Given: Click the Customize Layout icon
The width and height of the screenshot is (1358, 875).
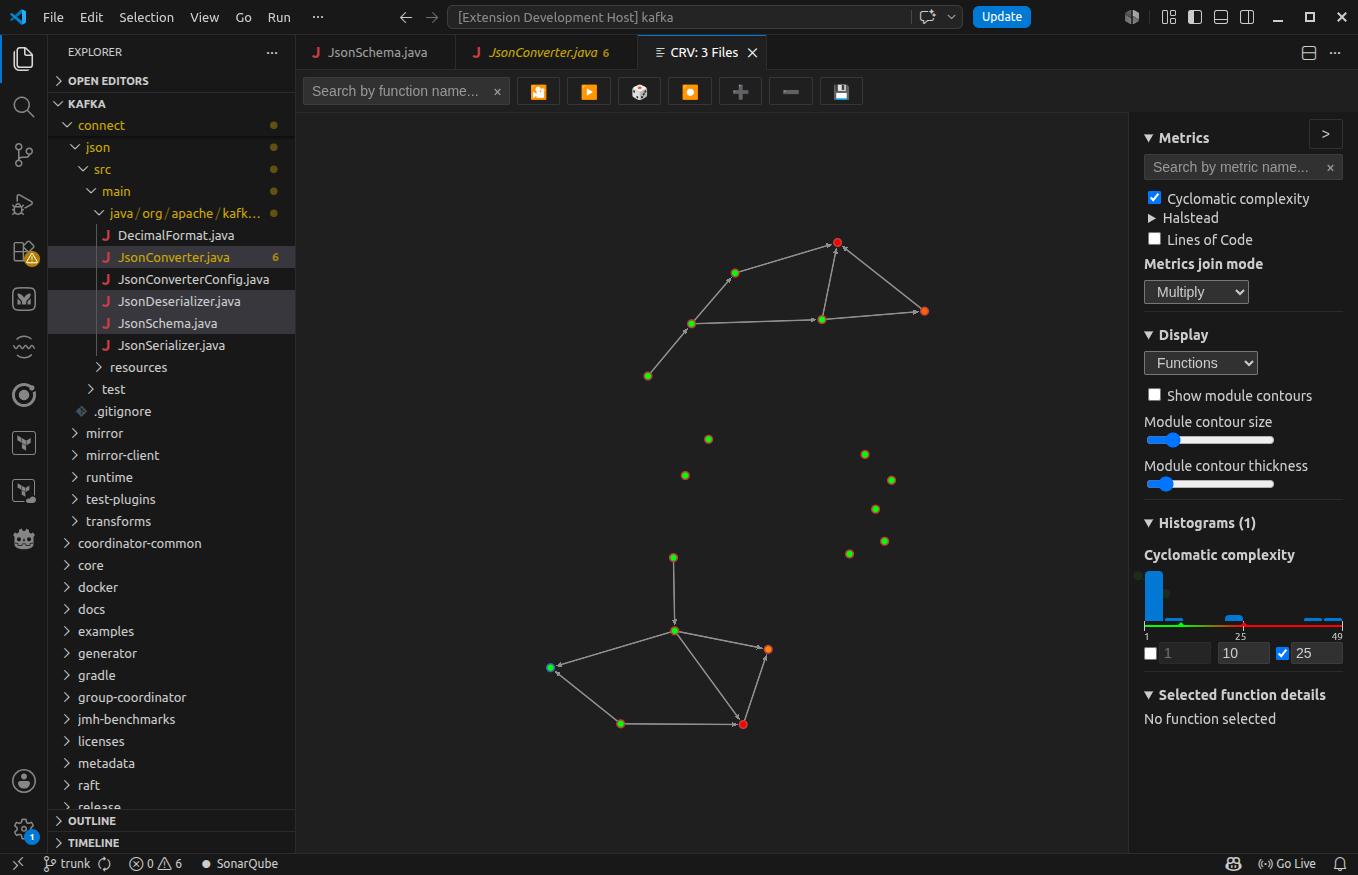Looking at the screenshot, I should click(1169, 17).
